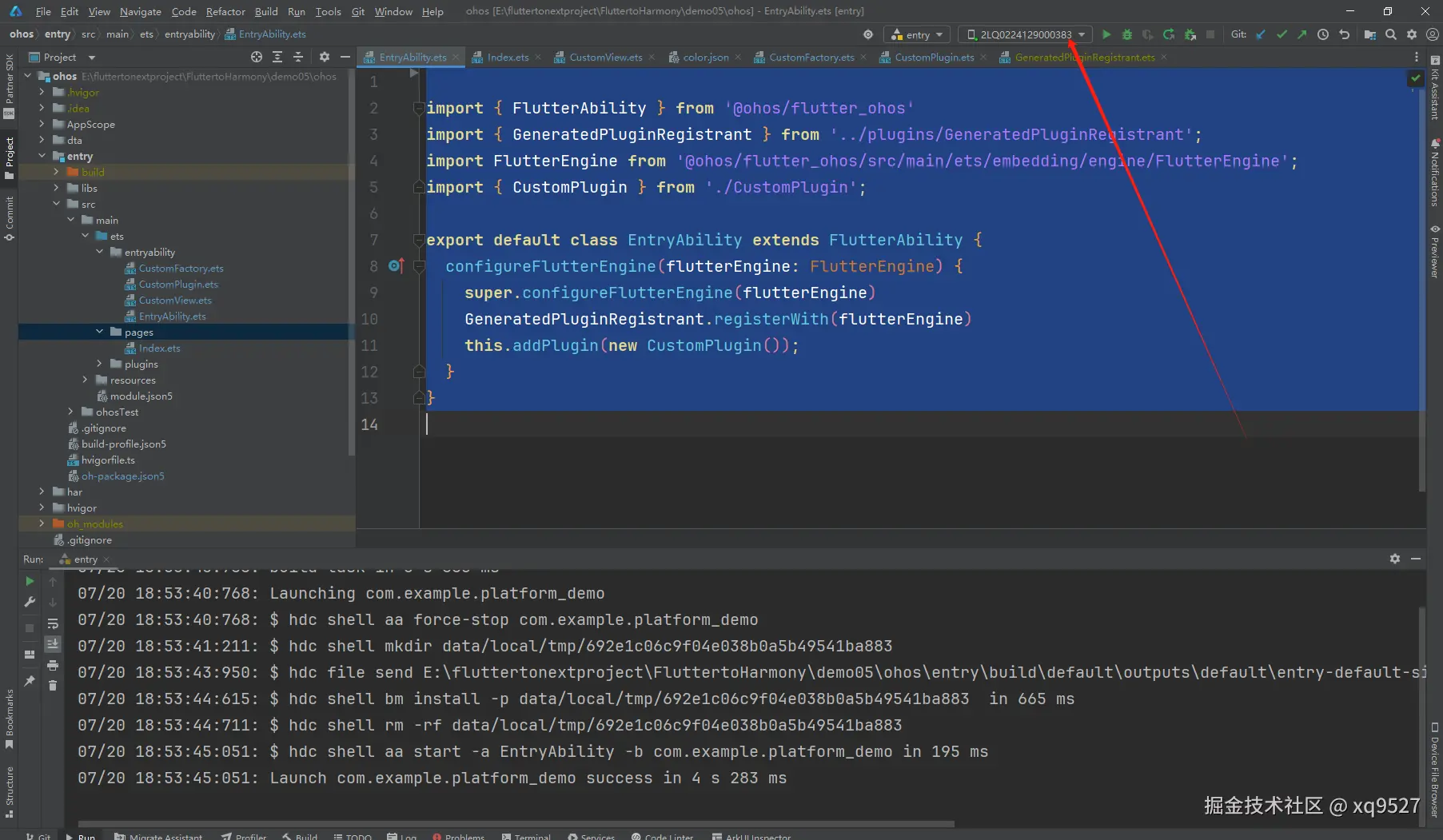The image size is (1443, 840).
Task: Collapse the entry module folder
Action: tap(42, 156)
